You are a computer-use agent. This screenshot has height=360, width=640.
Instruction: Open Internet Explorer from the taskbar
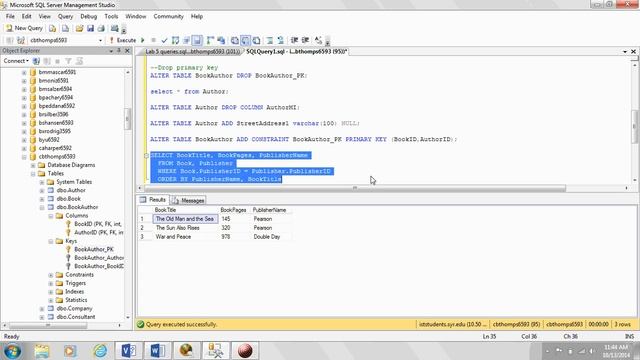coord(100,351)
